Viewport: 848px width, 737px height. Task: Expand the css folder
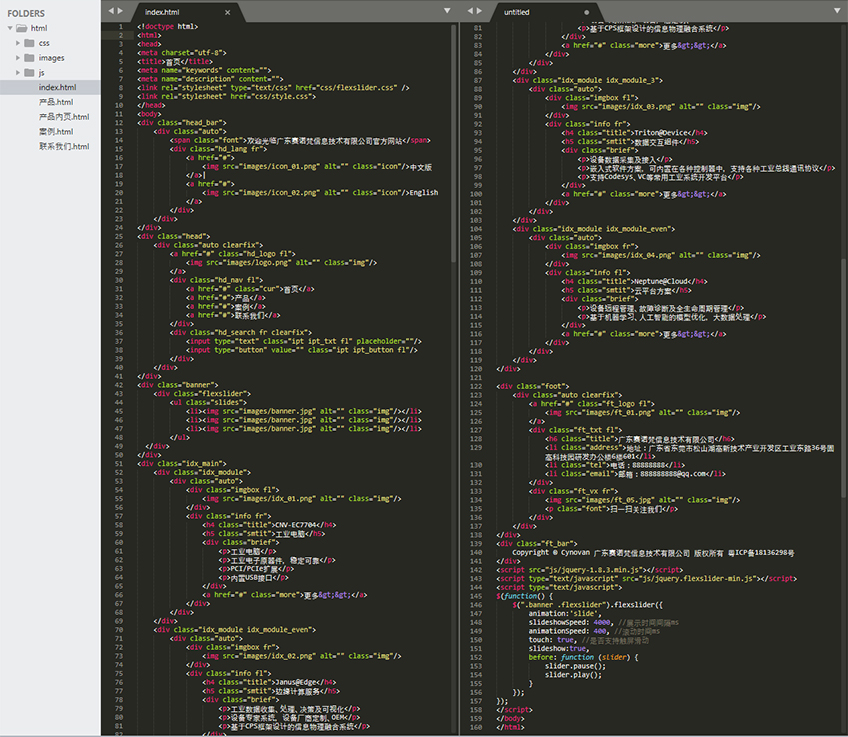coord(18,43)
